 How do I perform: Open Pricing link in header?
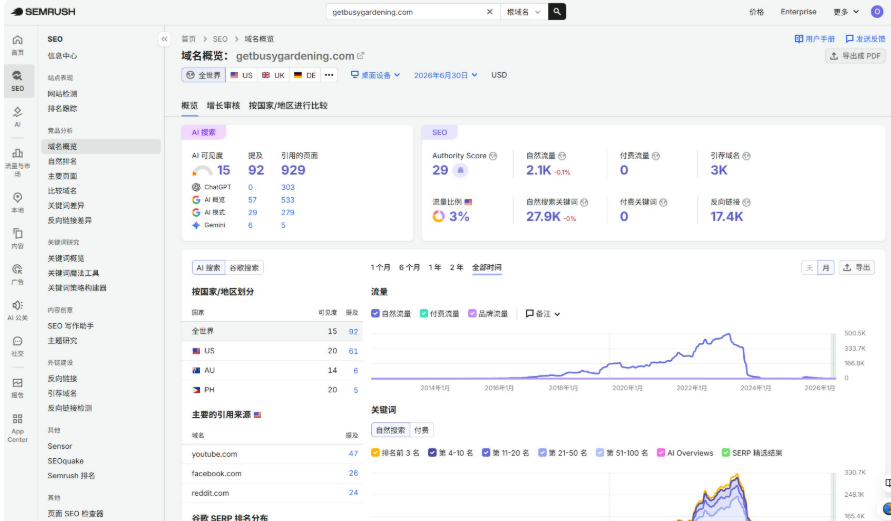tap(756, 11)
